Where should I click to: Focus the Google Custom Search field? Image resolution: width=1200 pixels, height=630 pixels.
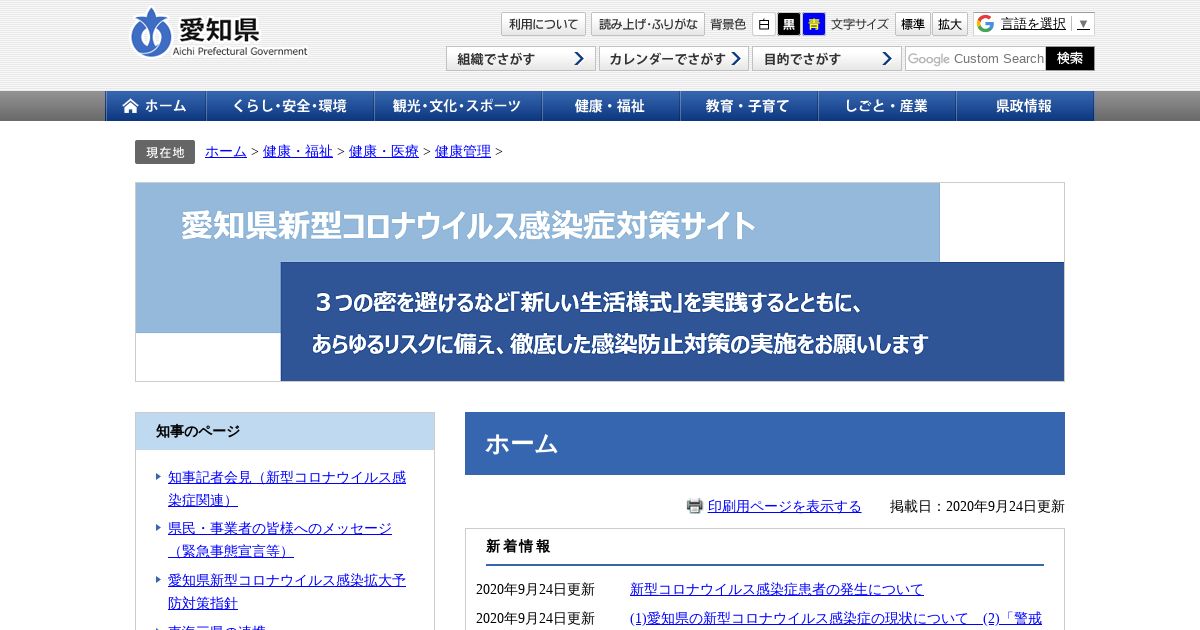click(975, 59)
